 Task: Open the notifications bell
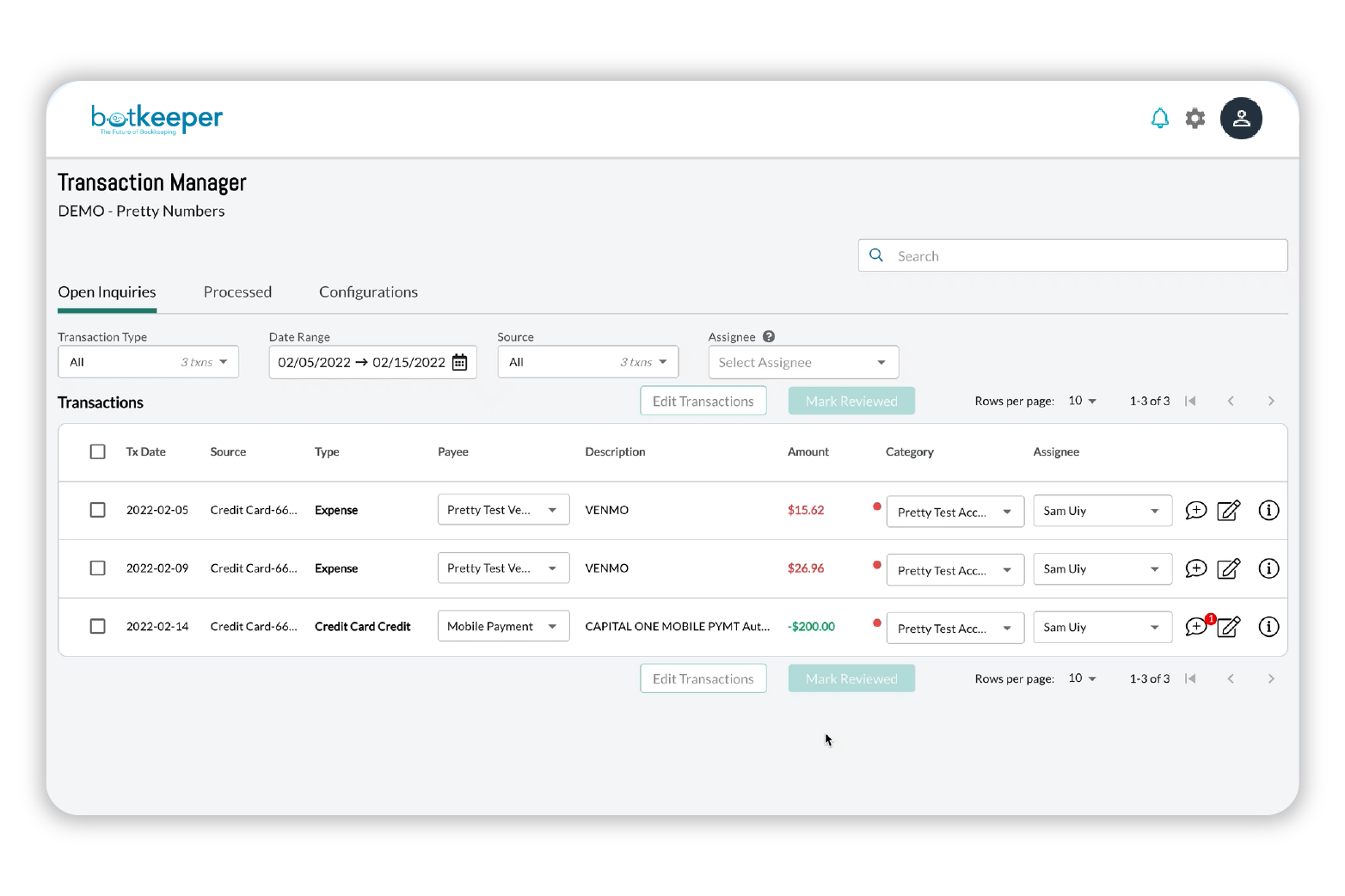1159,118
